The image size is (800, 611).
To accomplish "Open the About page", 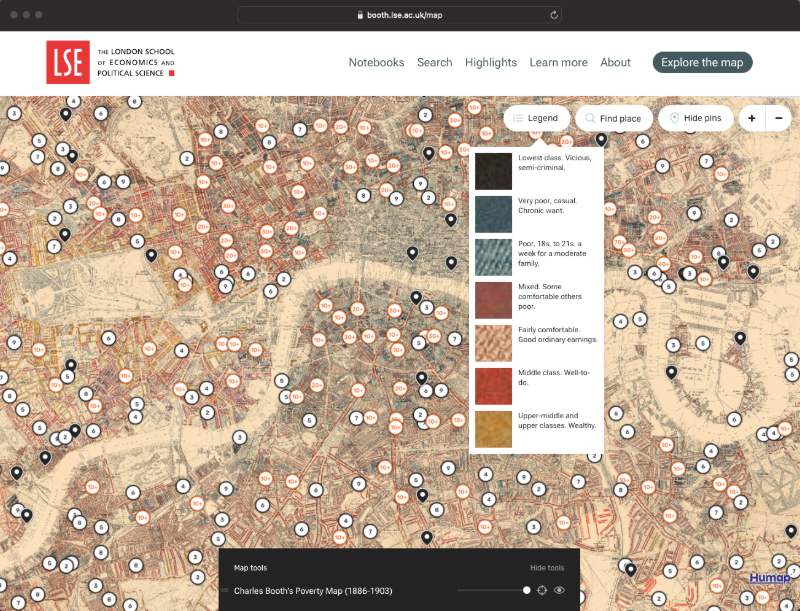I will tap(615, 62).
